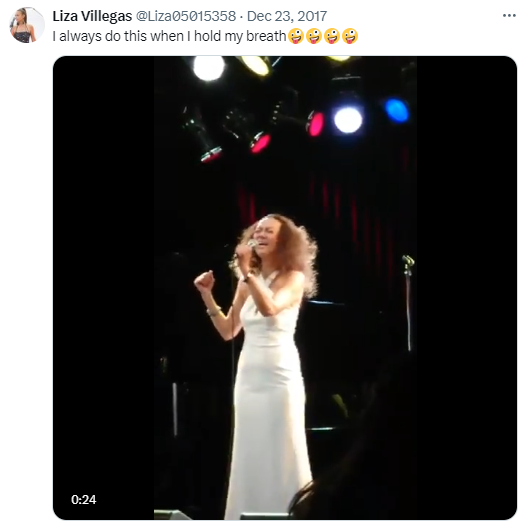Click the 0:24 video duration badge
This screenshot has width=526, height=523.
click(84, 500)
